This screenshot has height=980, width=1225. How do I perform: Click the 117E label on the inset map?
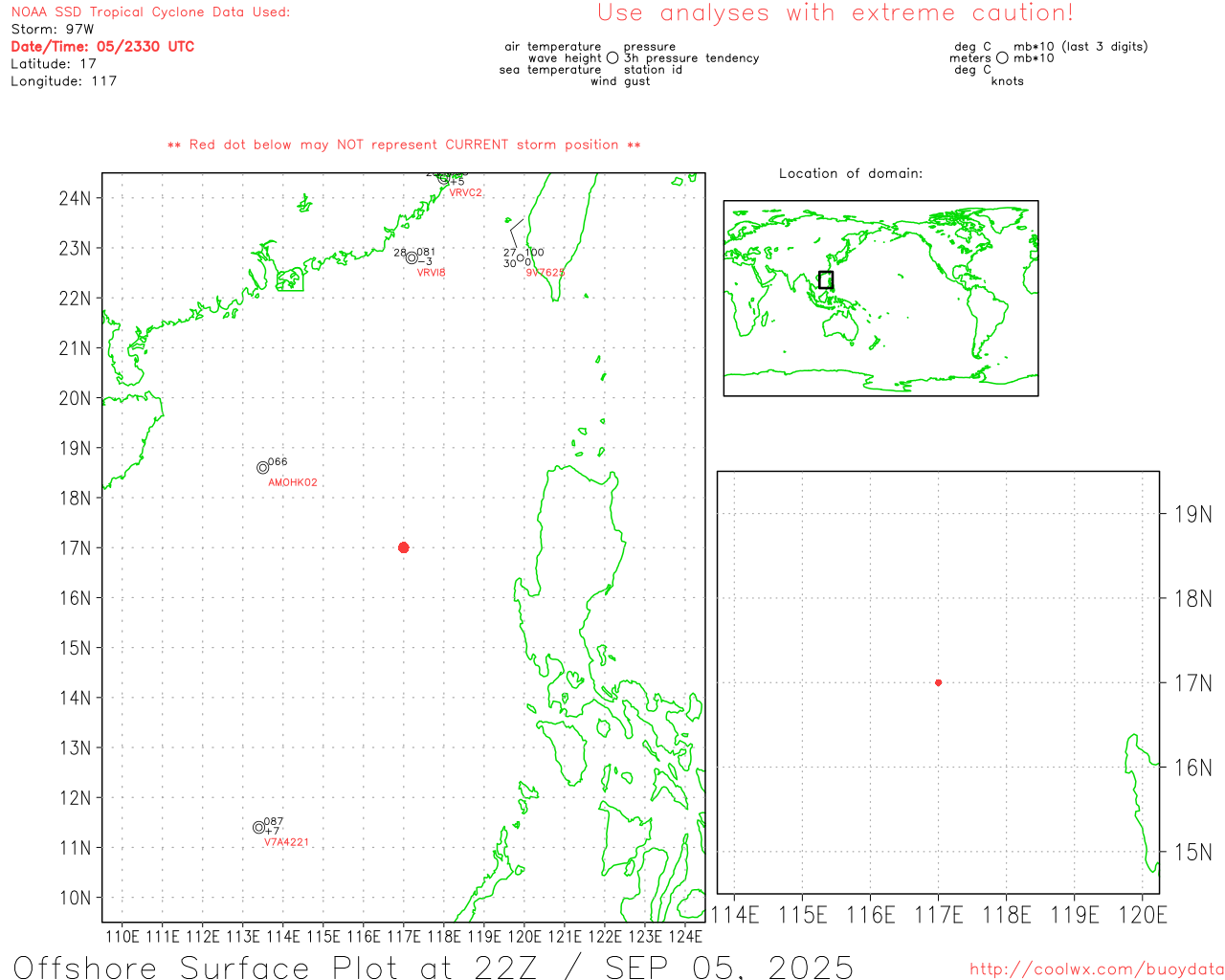pyautogui.click(x=939, y=915)
